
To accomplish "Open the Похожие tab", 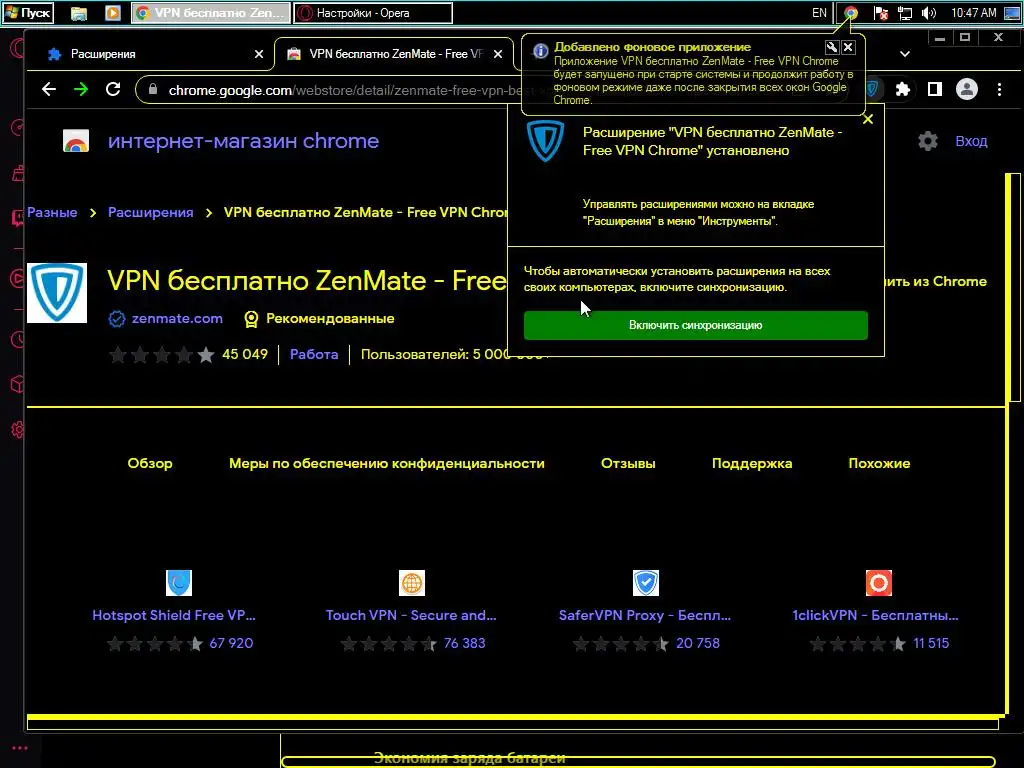I will point(879,463).
